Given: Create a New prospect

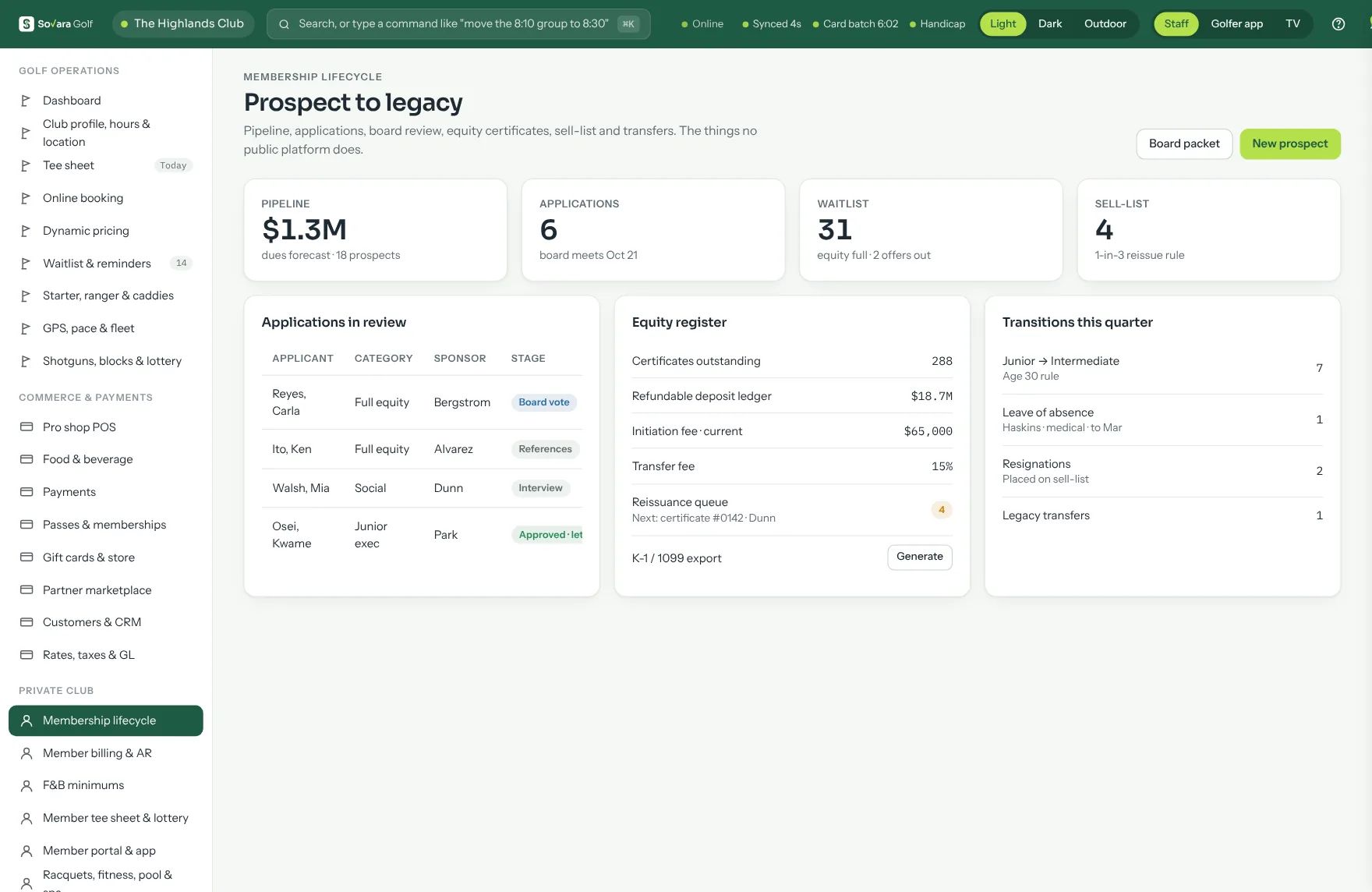Looking at the screenshot, I should (x=1289, y=143).
